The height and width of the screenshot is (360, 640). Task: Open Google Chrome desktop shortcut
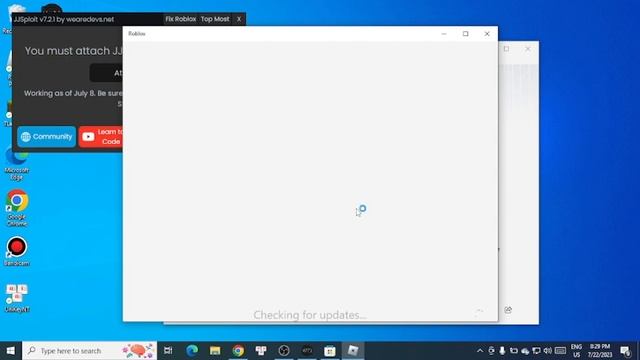(x=17, y=207)
